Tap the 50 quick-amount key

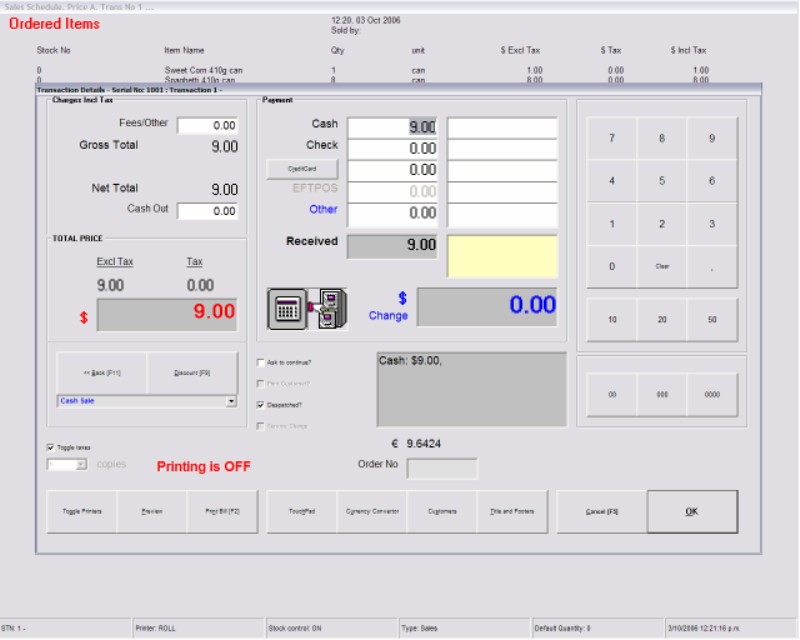pyautogui.click(x=712, y=320)
